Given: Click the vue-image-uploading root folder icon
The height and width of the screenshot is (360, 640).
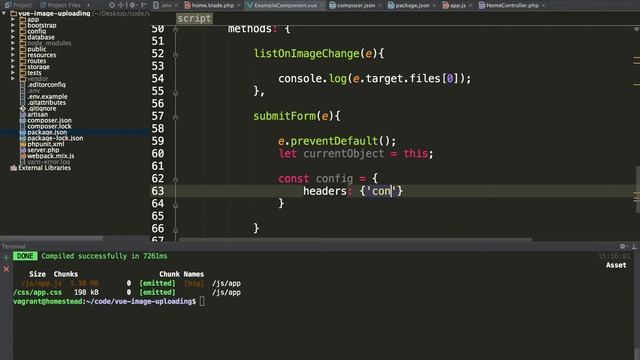Looking at the screenshot, I should pyautogui.click(x=13, y=13).
